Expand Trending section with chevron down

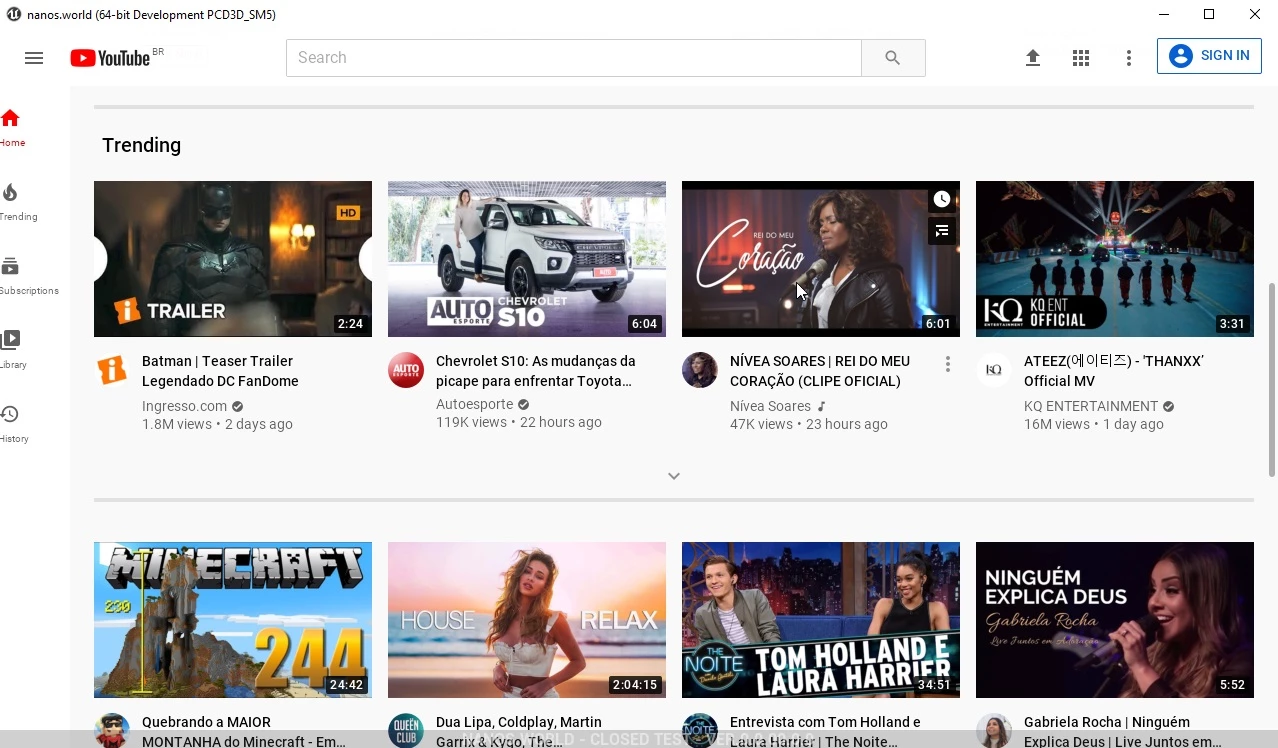[x=674, y=476]
